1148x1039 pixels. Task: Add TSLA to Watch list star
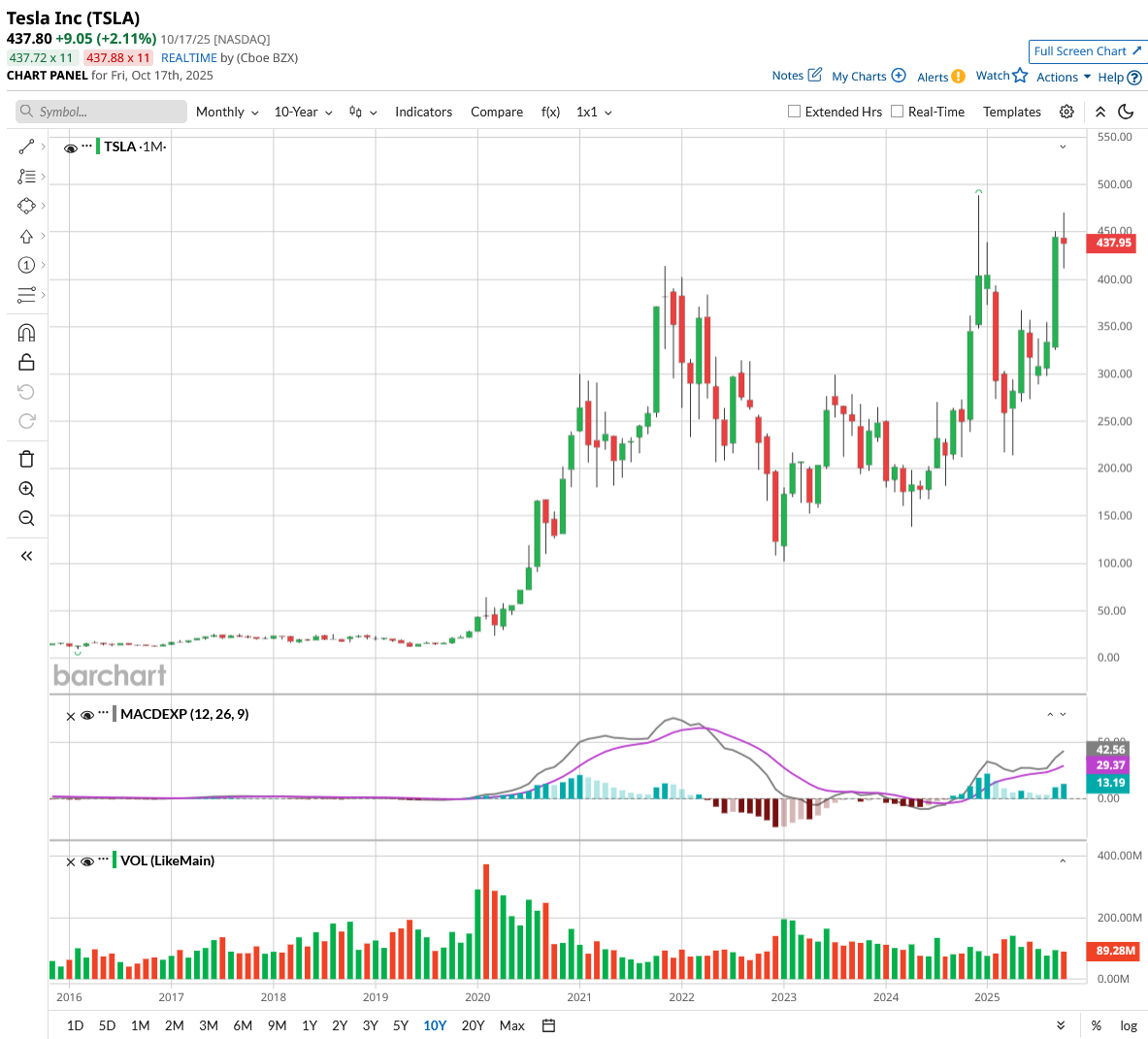(1020, 75)
